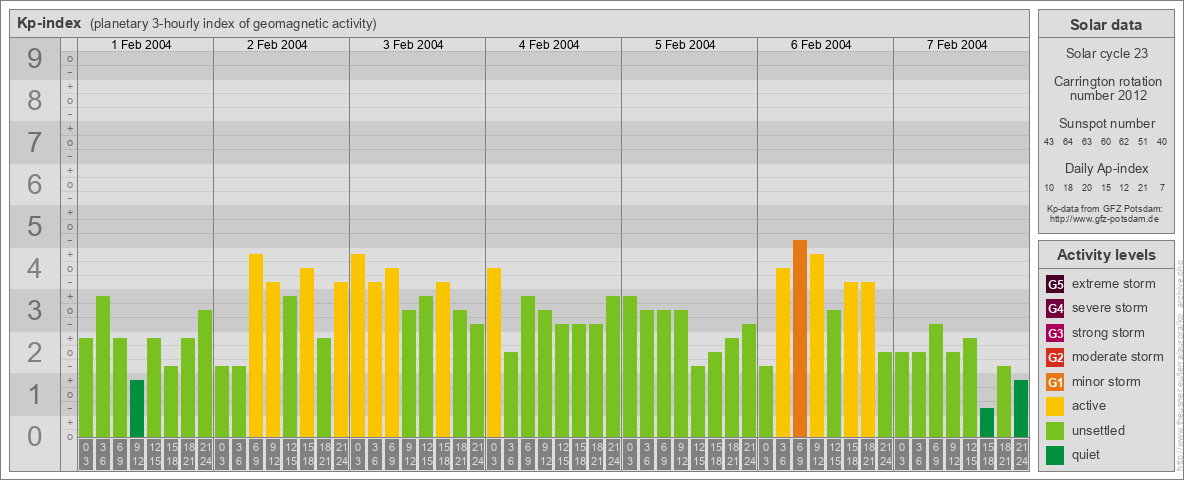Image resolution: width=1184 pixels, height=480 pixels.
Task: Click the 2 Feb 6-9 yellow active bar
Action: [256, 346]
